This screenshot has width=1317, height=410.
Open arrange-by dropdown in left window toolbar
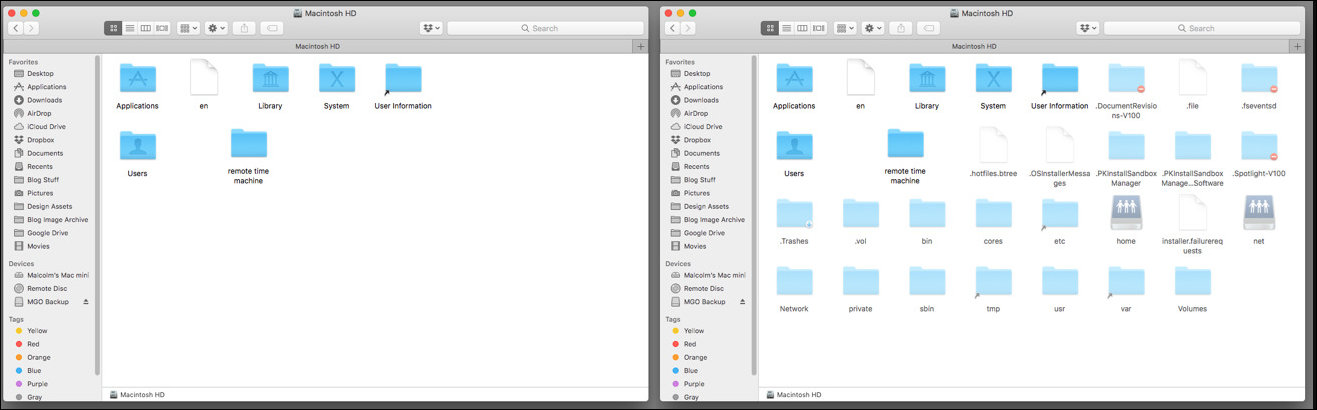189,28
